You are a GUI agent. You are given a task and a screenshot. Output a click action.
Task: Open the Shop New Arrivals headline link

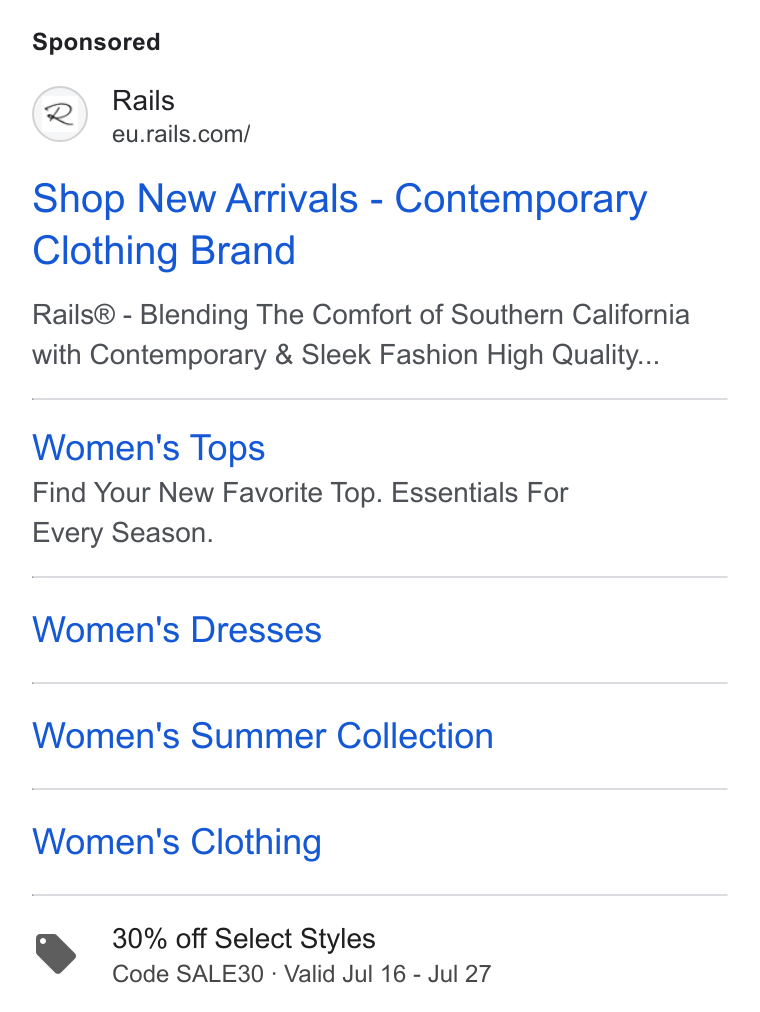[339, 224]
